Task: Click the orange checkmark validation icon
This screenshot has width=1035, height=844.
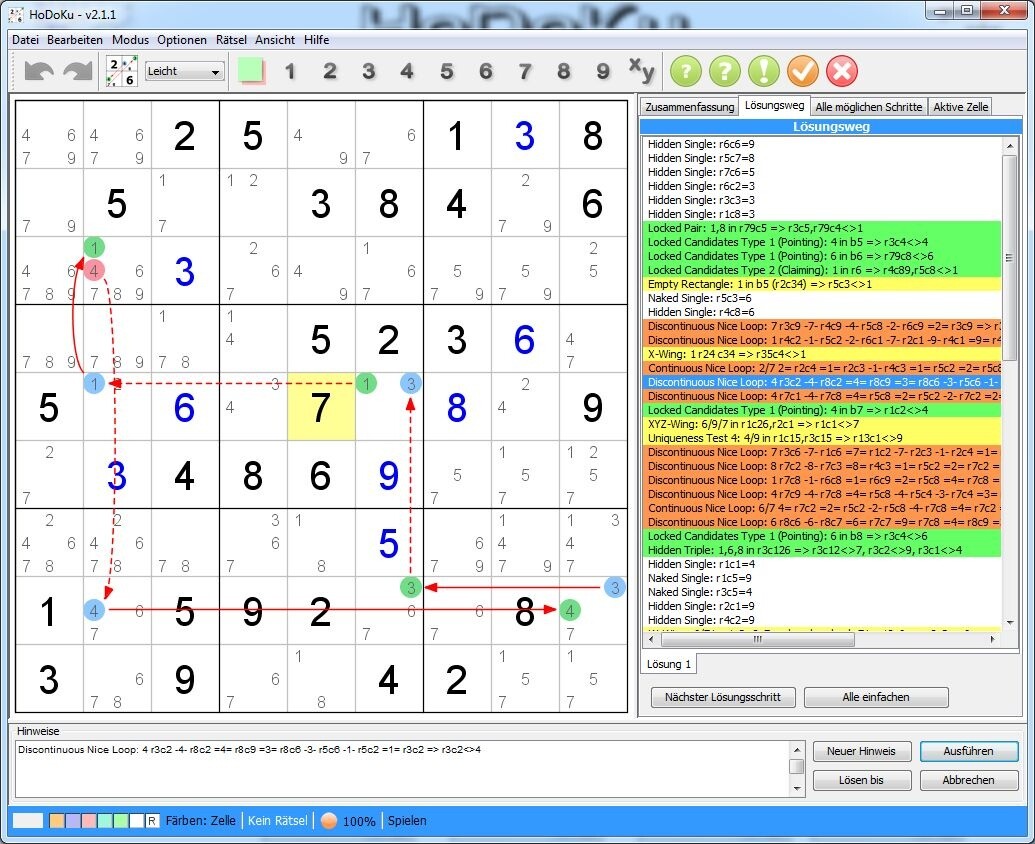Action: pos(803,70)
